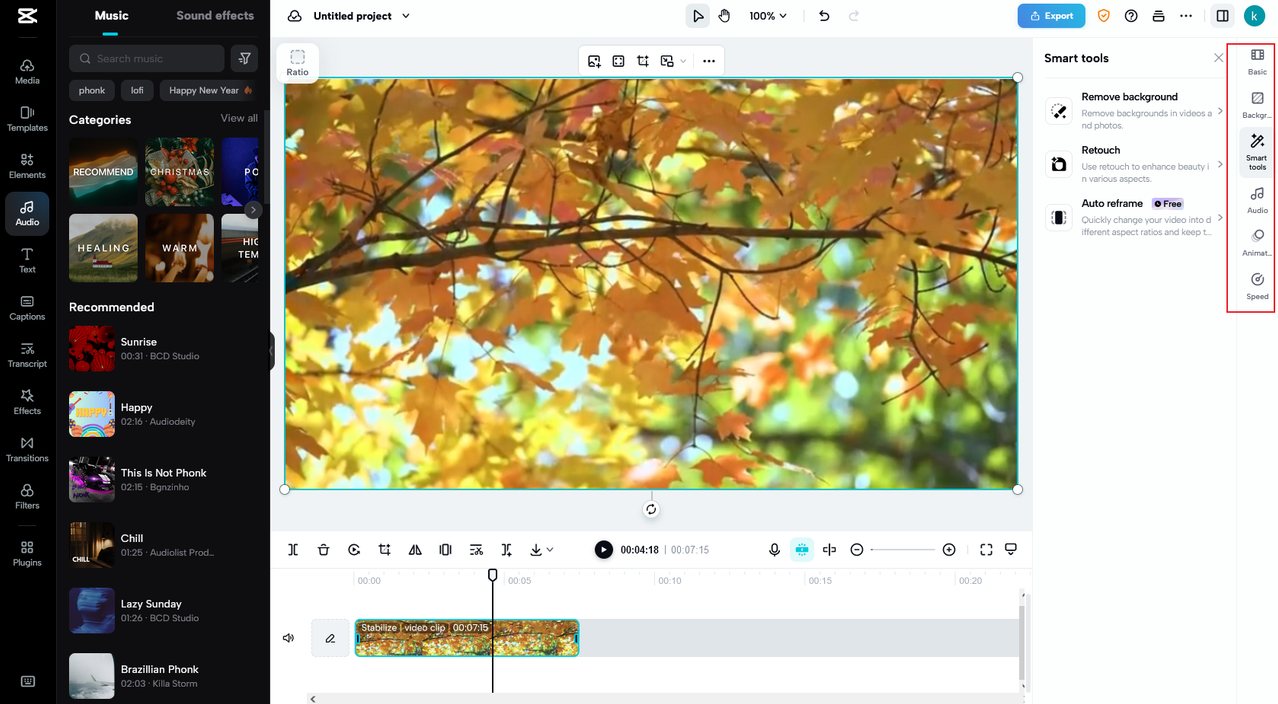
Task: Toggle the side panel layout button
Action: 1222,16
